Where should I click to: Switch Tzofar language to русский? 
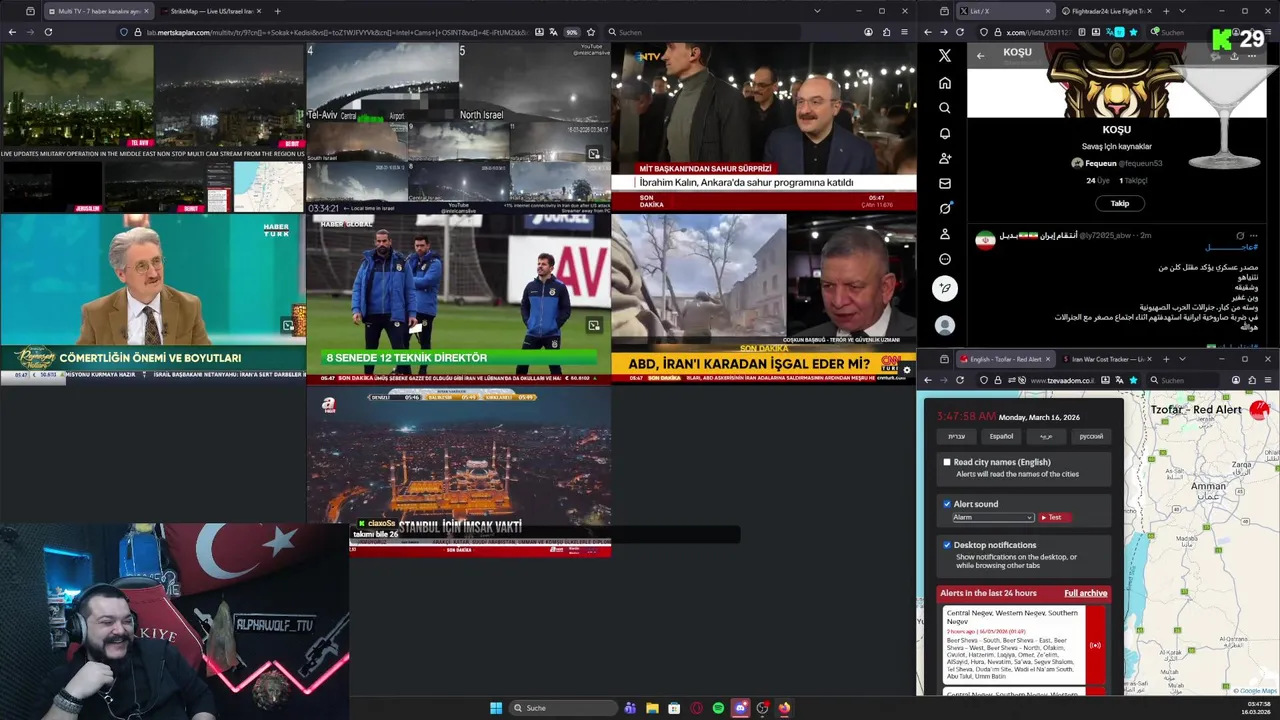pos(1091,436)
